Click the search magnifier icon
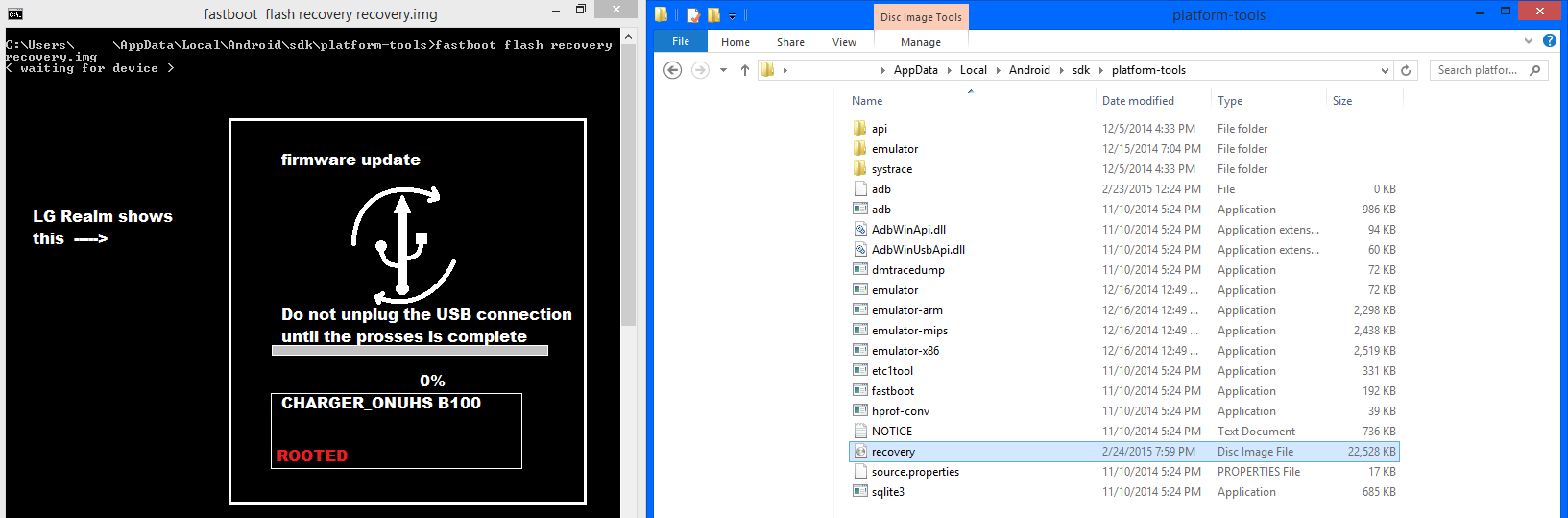This screenshot has width=1568, height=518. coord(1534,70)
